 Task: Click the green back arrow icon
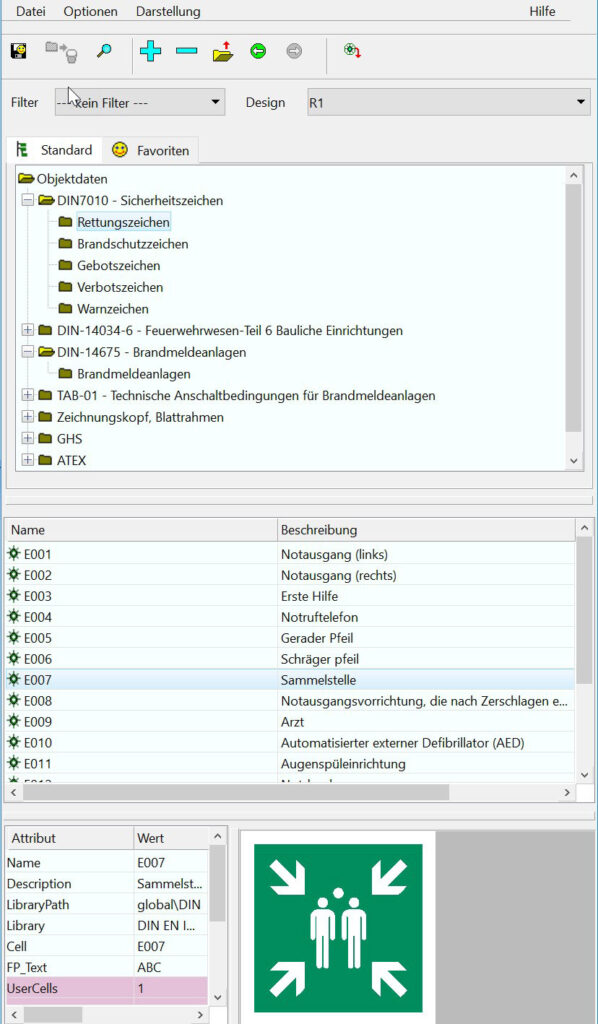pyautogui.click(x=258, y=51)
